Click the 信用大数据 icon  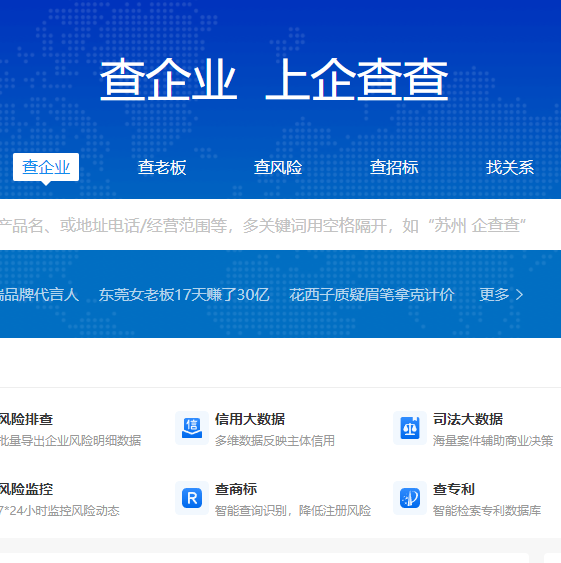[192, 428]
